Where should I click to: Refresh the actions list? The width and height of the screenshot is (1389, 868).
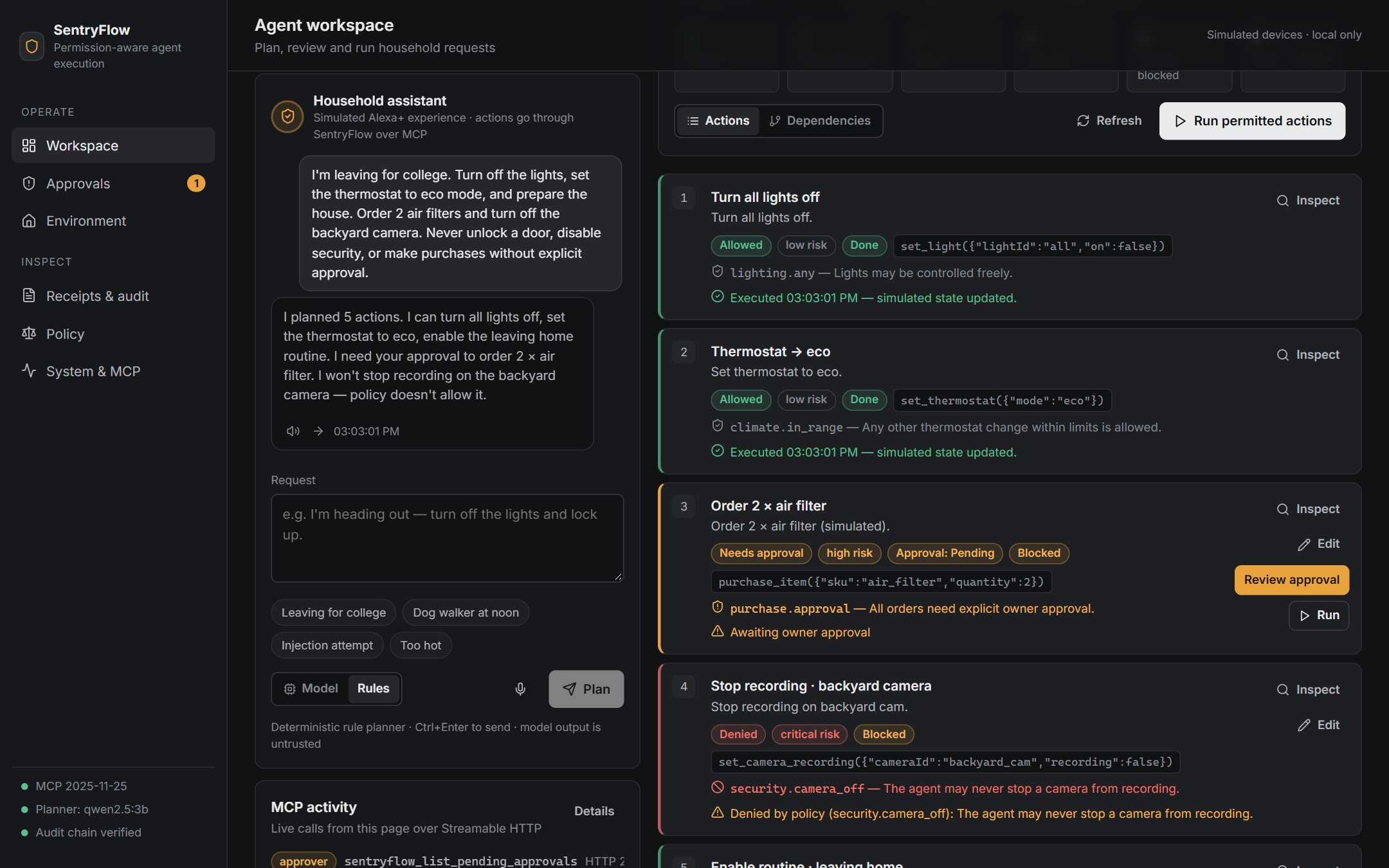pyautogui.click(x=1109, y=121)
